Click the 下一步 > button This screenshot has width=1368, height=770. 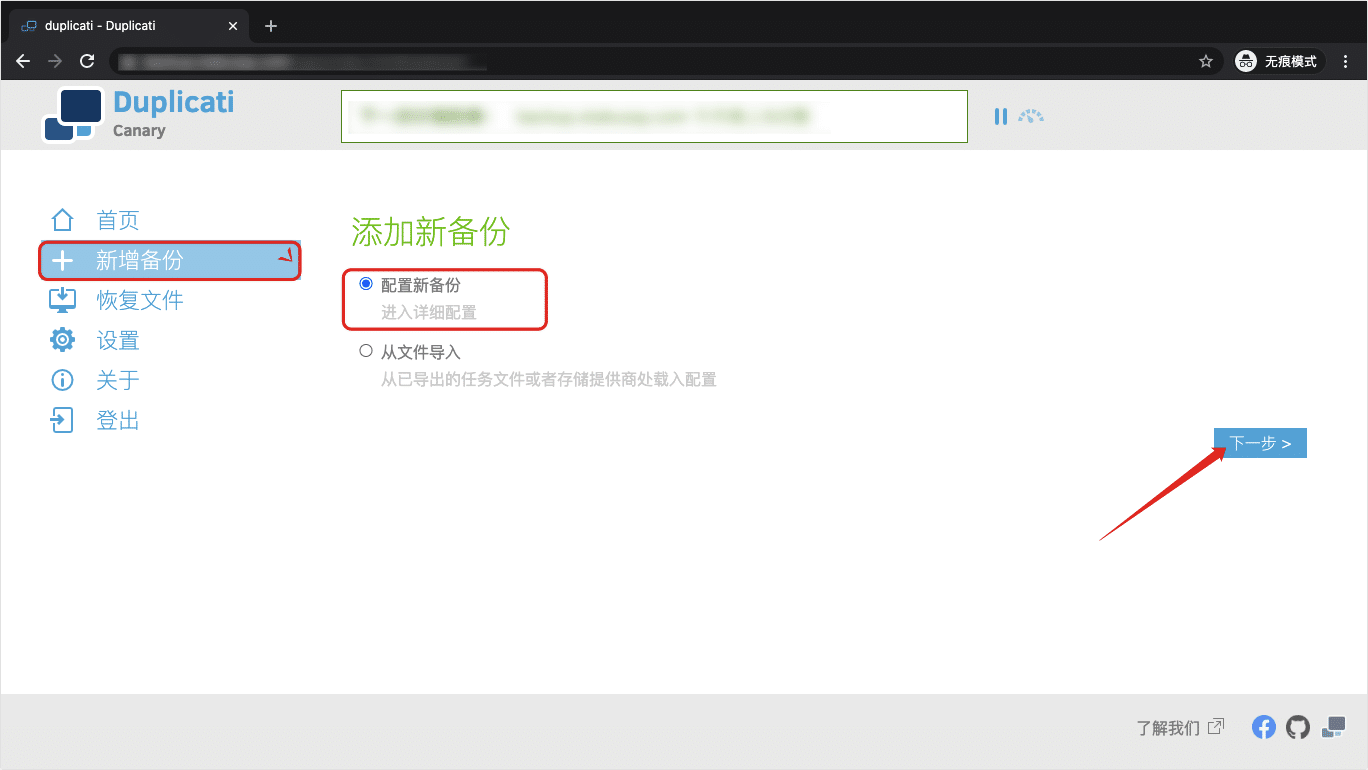point(1260,443)
